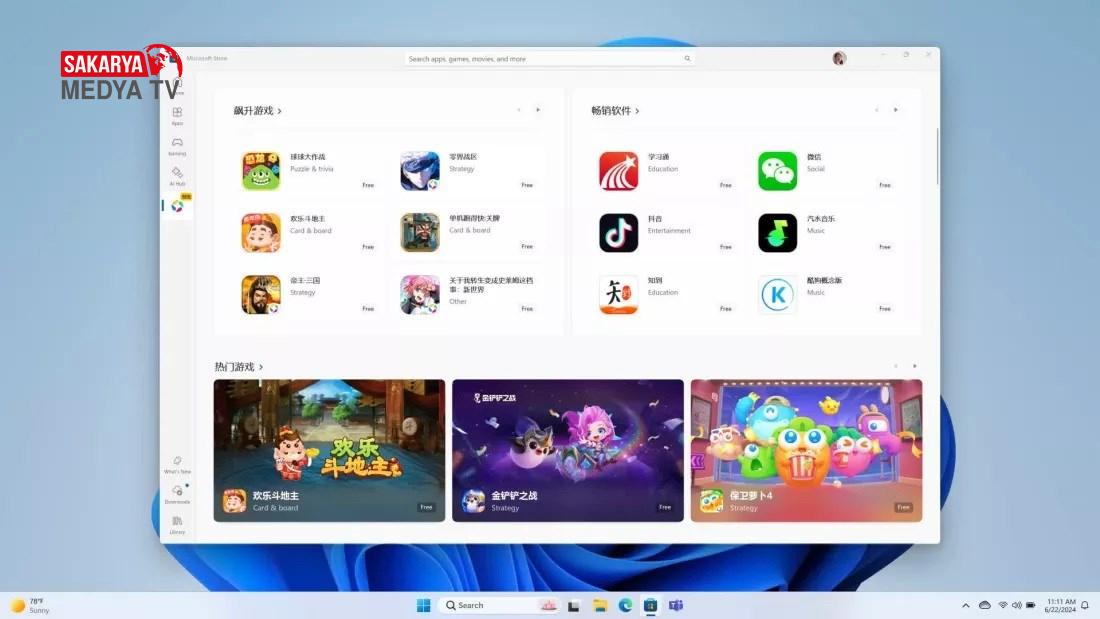
Task: Open the Windows Start menu on taskbar
Action: click(x=423, y=605)
